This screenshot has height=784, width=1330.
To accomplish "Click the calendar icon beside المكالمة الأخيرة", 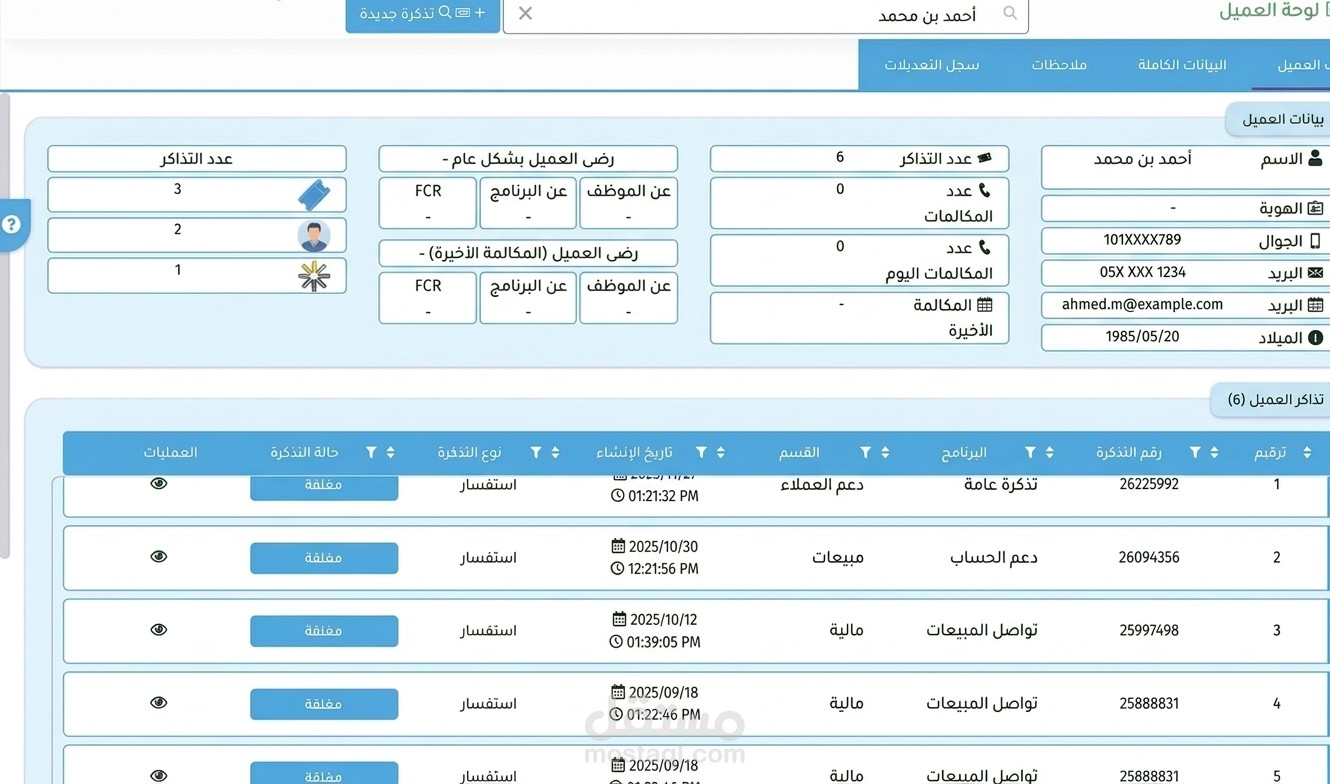I will (x=984, y=305).
